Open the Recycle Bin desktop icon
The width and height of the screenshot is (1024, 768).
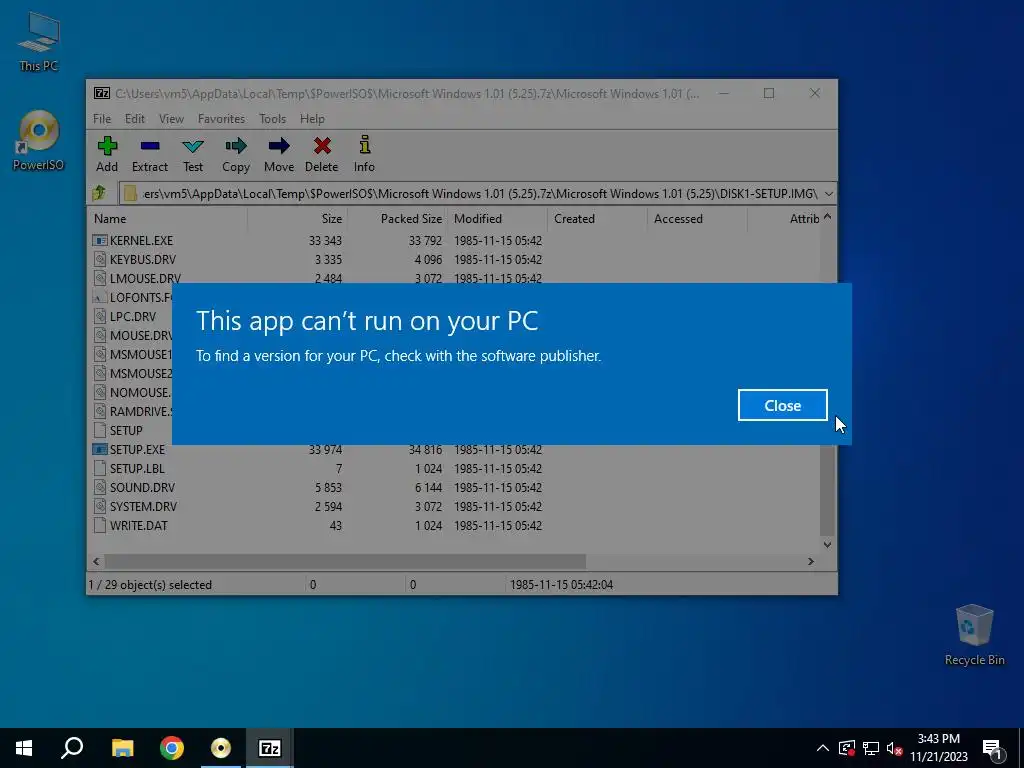(x=974, y=635)
